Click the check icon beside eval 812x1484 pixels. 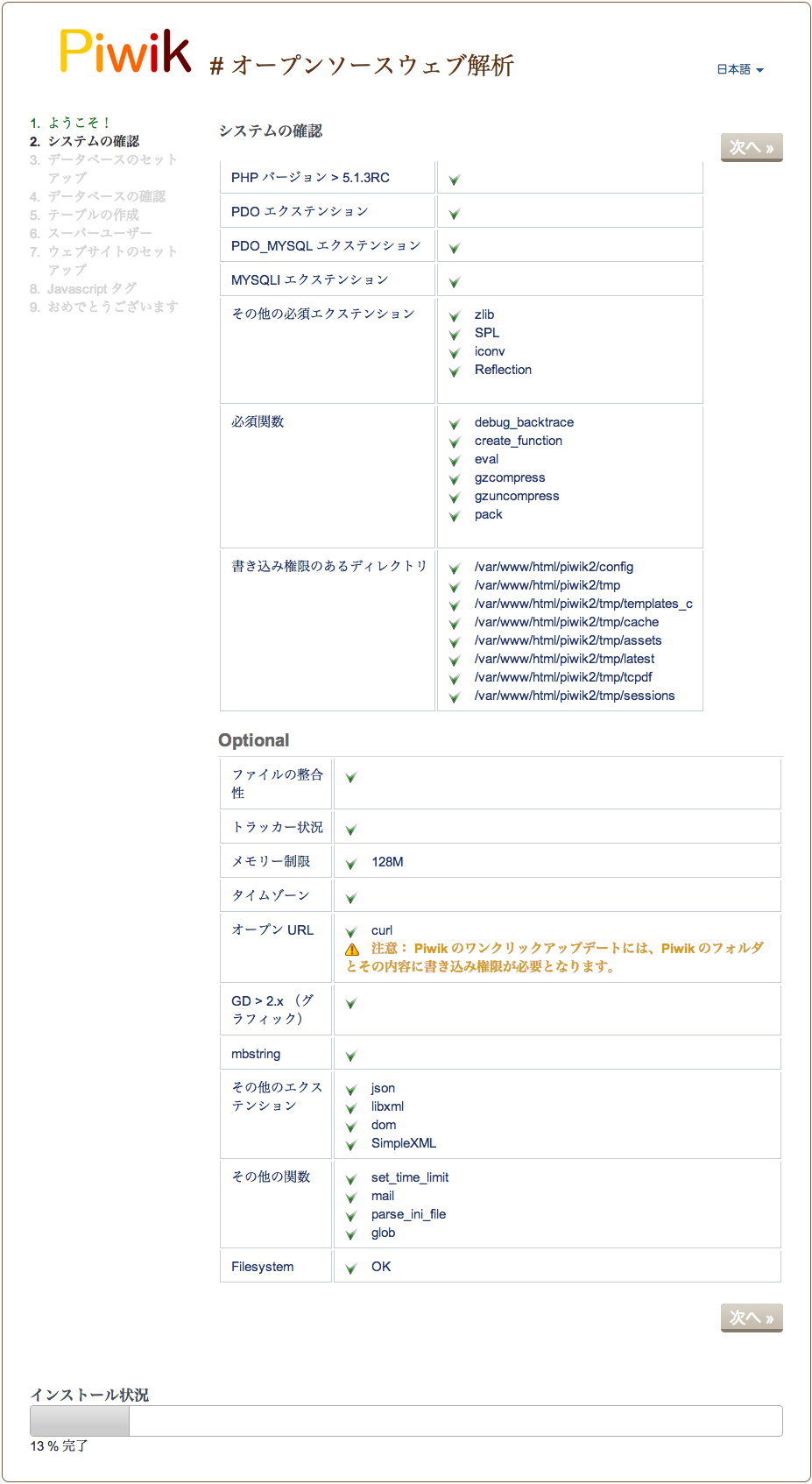point(455,461)
